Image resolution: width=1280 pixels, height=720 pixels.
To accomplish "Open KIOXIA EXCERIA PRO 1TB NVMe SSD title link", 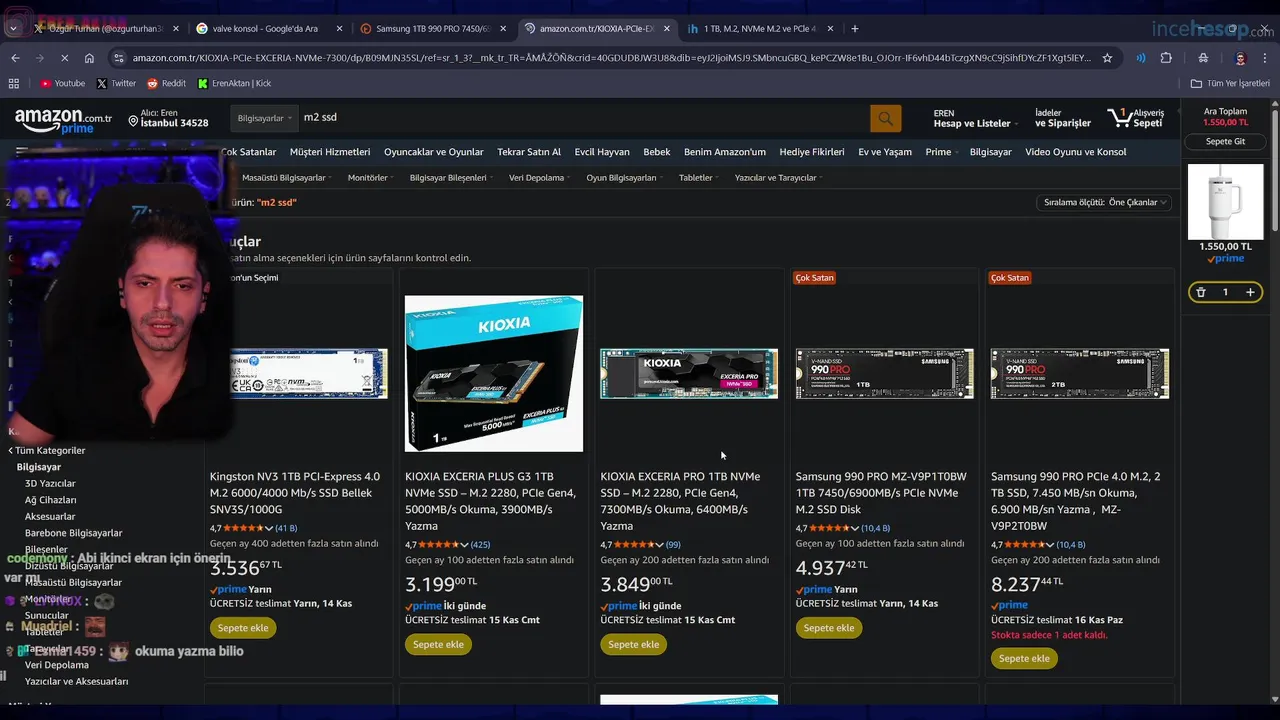I will [680, 501].
